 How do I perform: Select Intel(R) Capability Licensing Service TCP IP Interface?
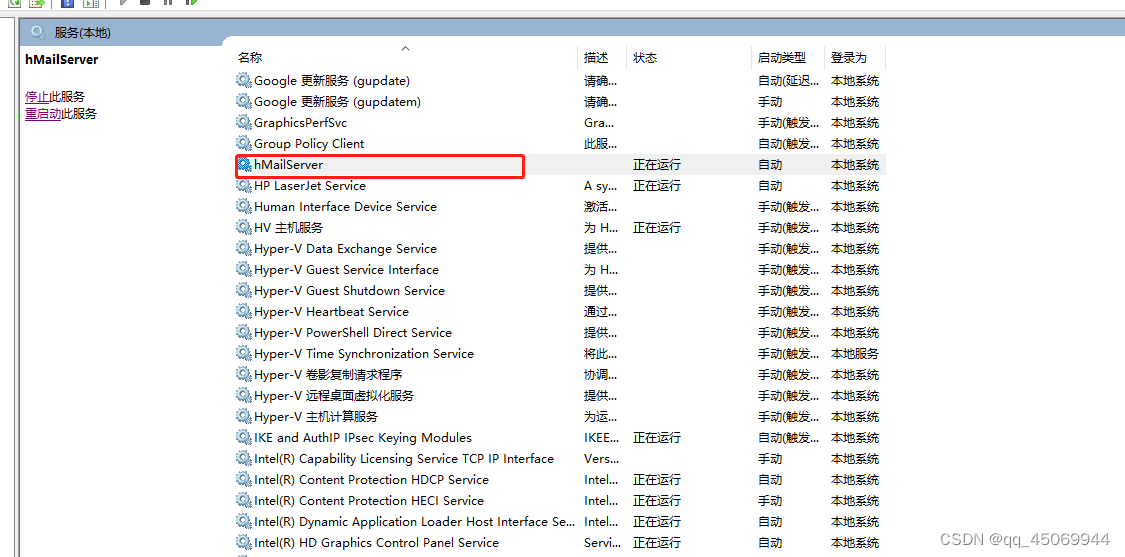(404, 458)
